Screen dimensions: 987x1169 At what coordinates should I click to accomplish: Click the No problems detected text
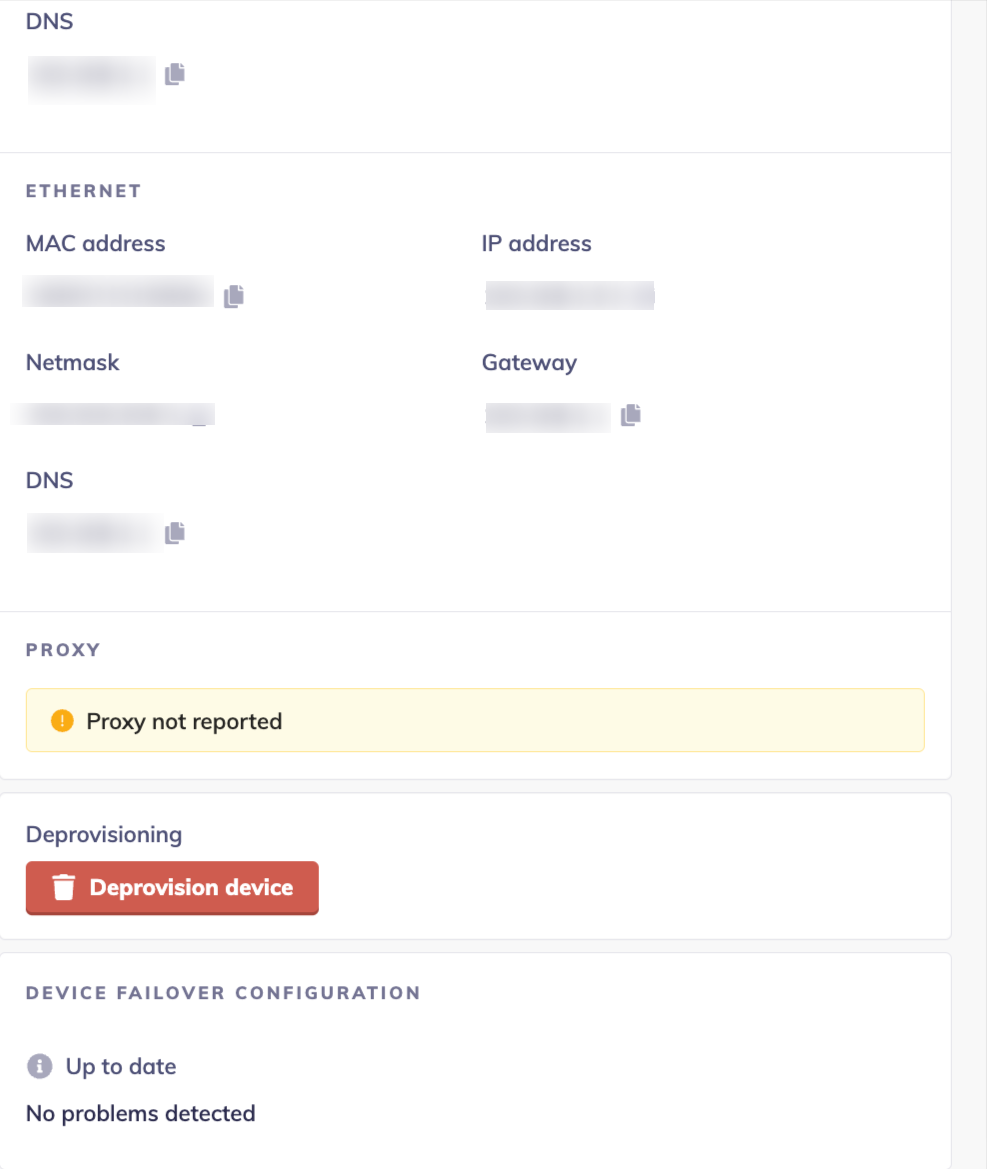click(x=141, y=1113)
